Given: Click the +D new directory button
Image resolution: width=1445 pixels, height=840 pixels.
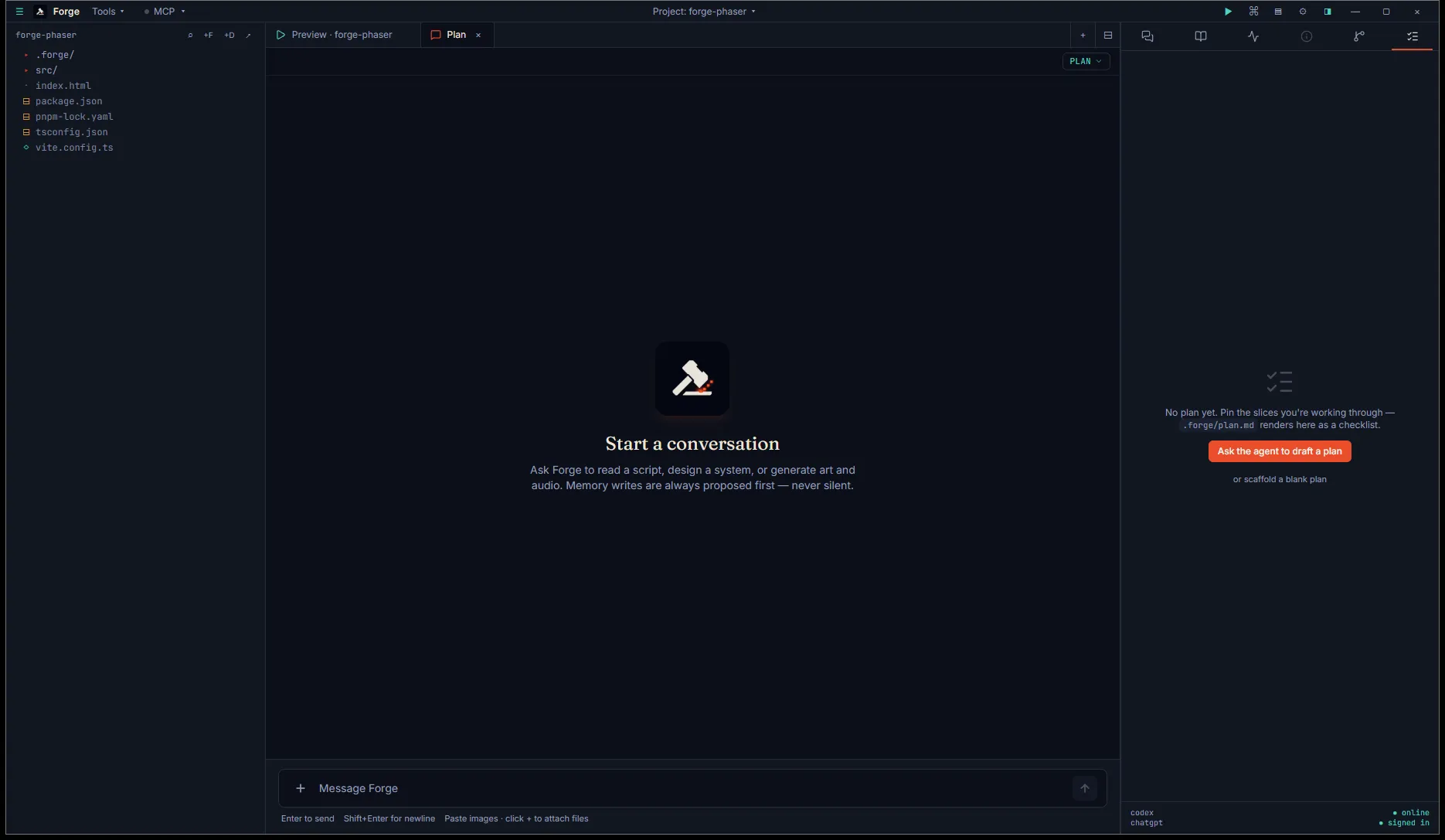Looking at the screenshot, I should pyautogui.click(x=229, y=35).
